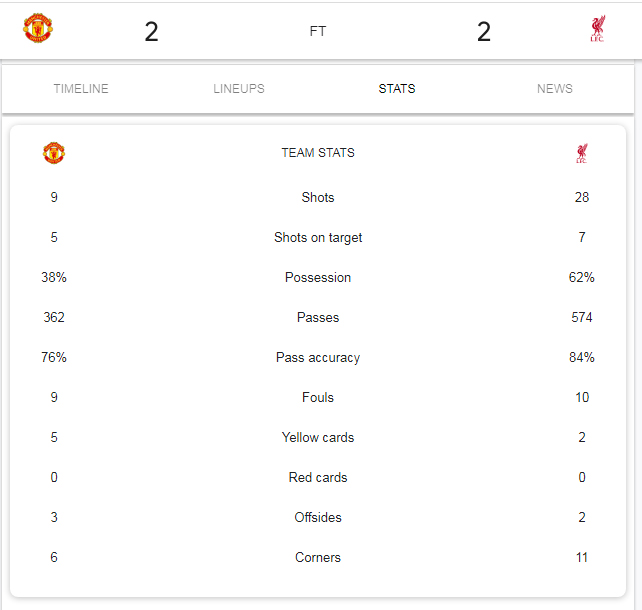Click the Manchester United crest in the score header
642x610 pixels.
38,28
